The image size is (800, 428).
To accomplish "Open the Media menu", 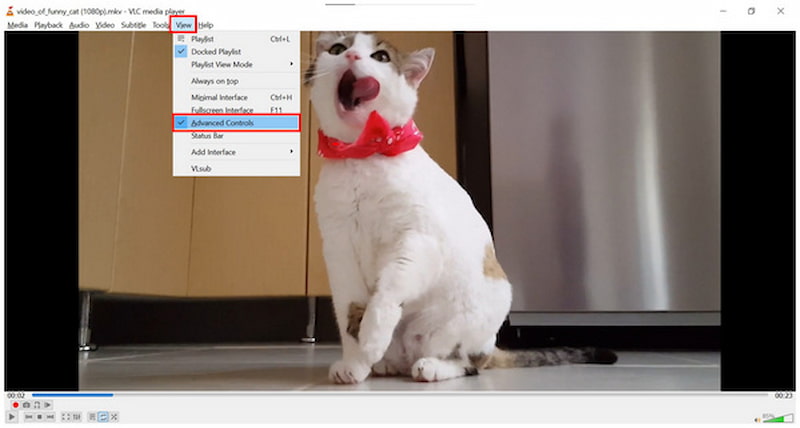I will pyautogui.click(x=17, y=24).
